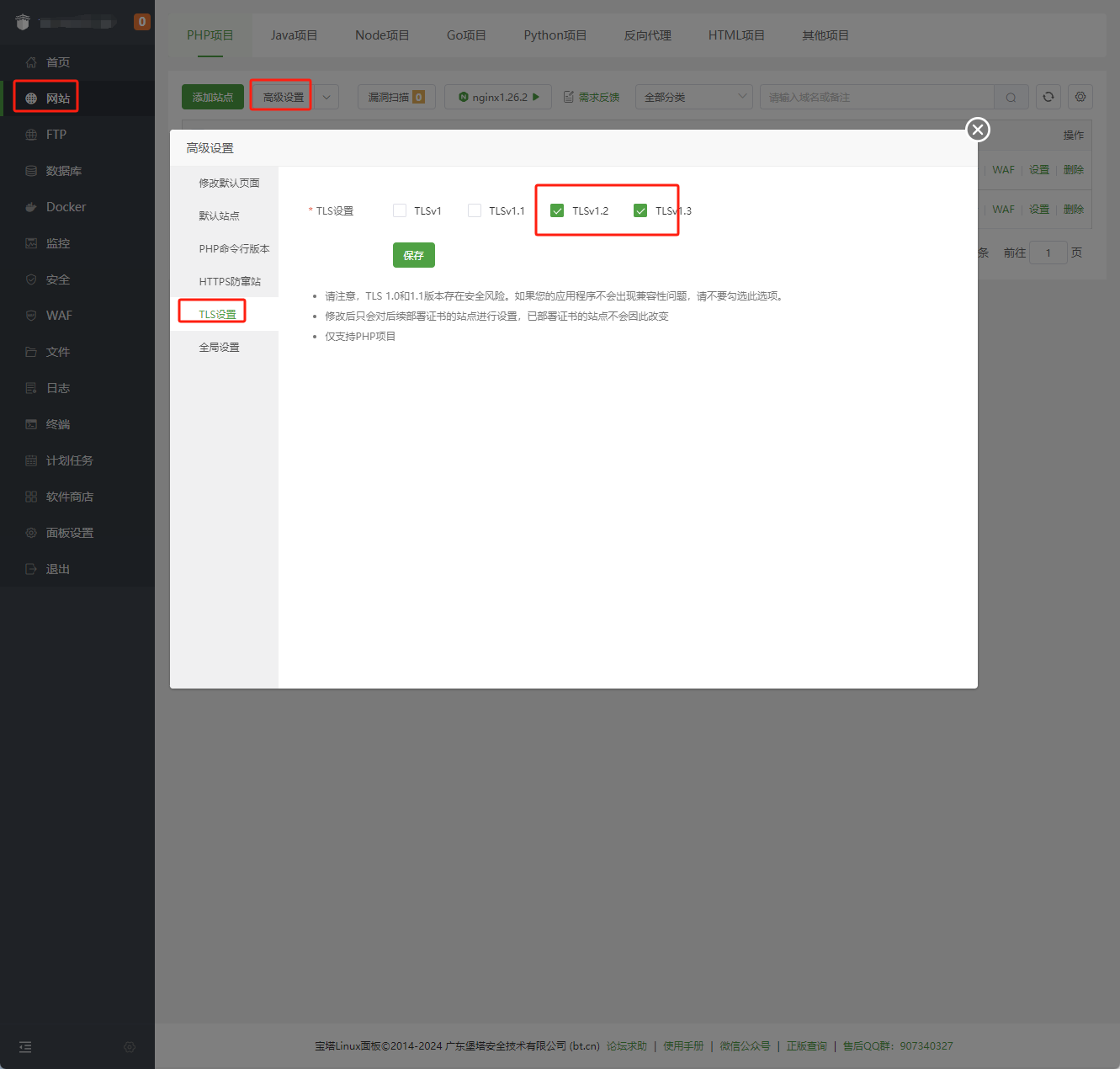Select 默认站点 in dialog menu
This screenshot has height=1069, width=1120.
[x=225, y=215]
